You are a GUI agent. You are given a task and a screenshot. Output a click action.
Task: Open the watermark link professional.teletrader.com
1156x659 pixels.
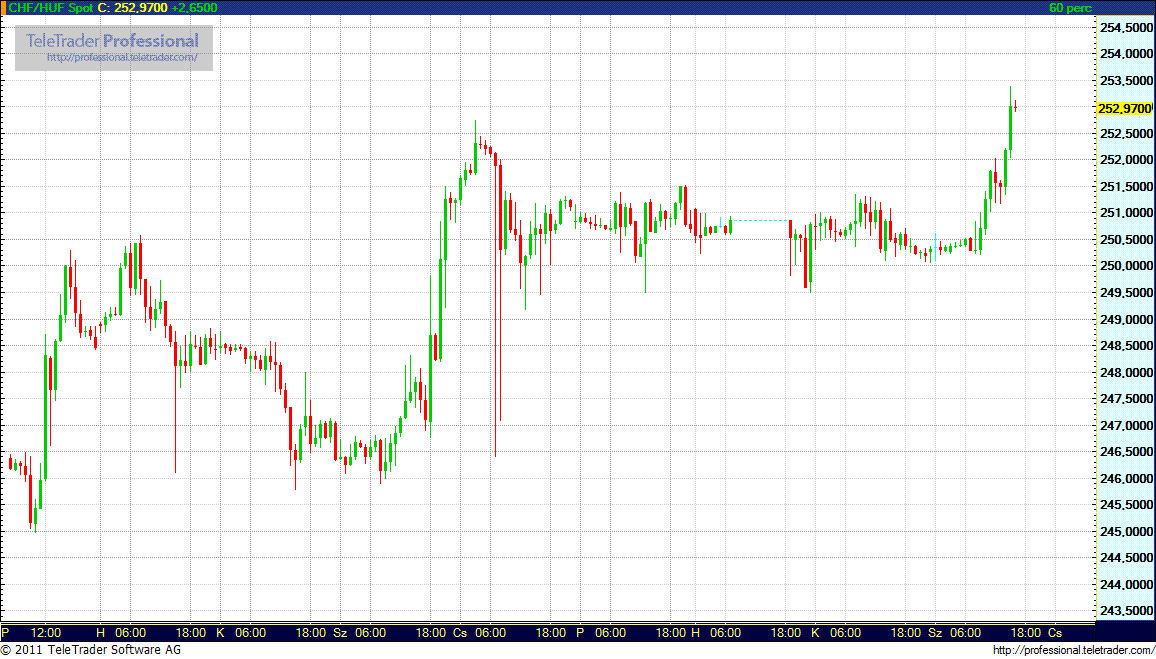(129, 58)
